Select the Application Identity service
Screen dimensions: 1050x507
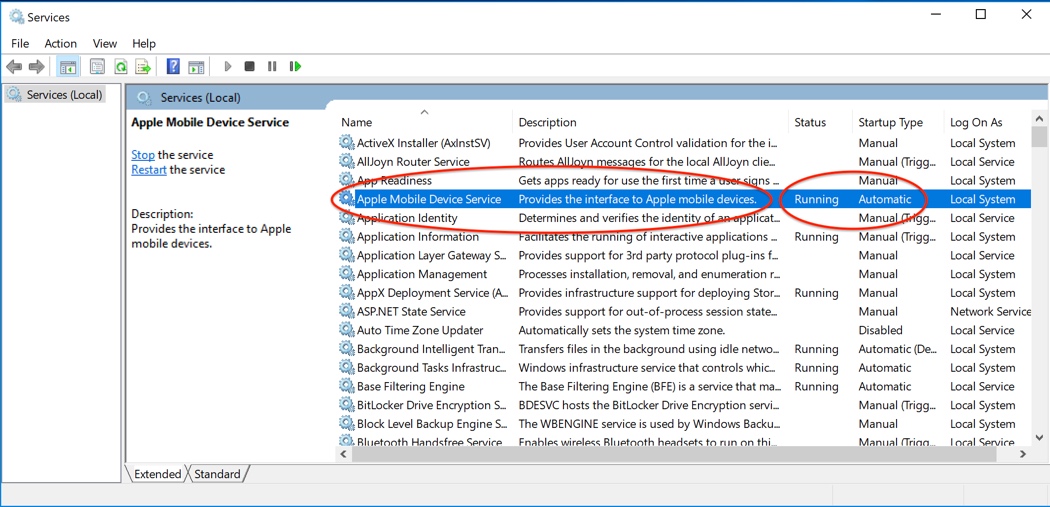click(x=684, y=218)
